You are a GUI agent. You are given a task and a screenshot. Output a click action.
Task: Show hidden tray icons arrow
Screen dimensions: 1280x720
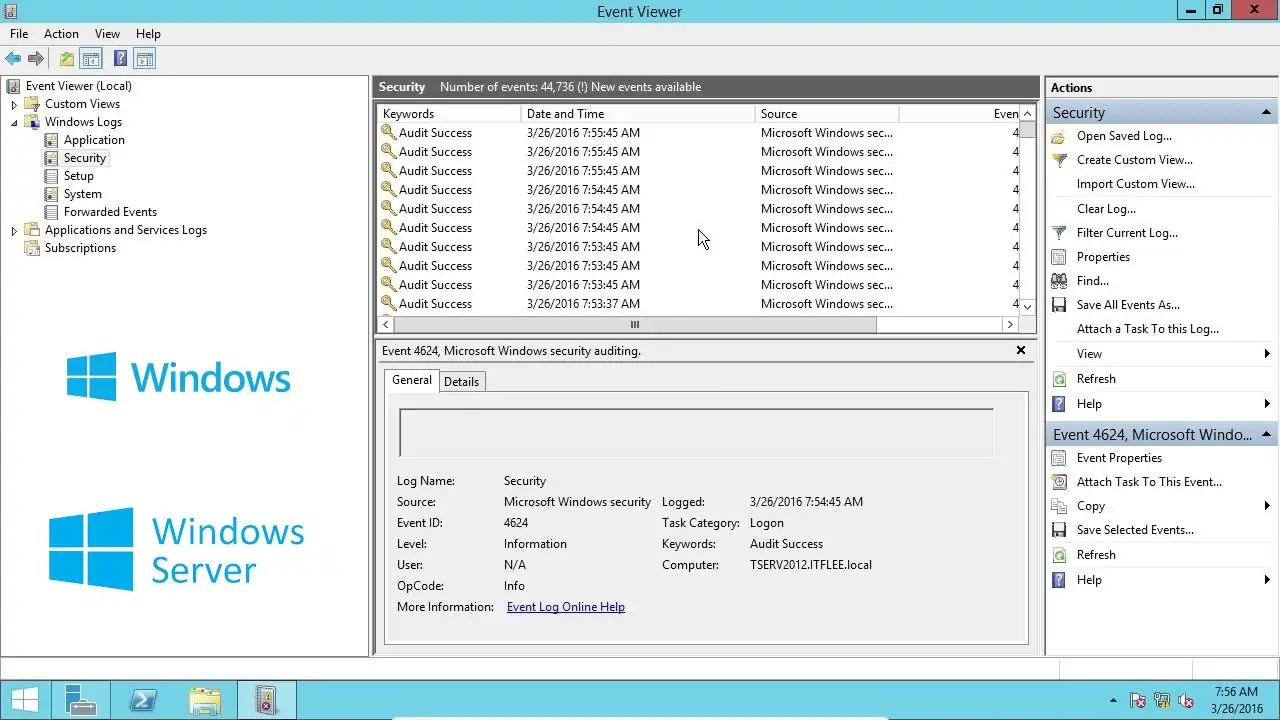(1115, 701)
